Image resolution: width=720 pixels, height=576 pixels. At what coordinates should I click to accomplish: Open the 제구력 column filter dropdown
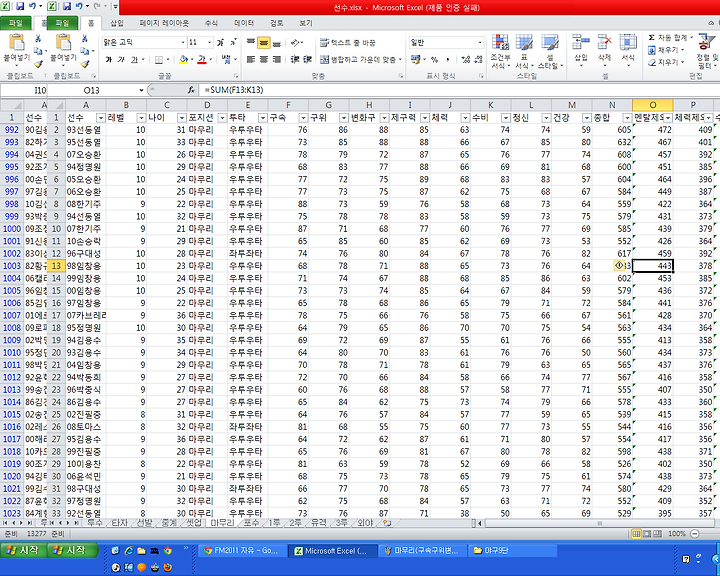425,118
